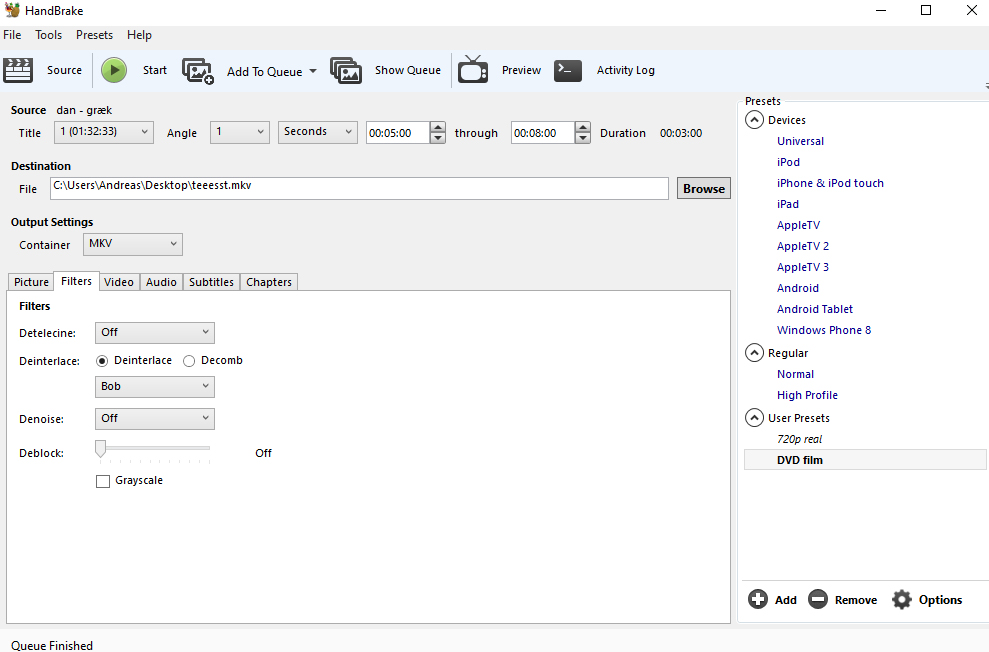Screen dimensions: 989x652
Task: Select the Android preset
Action: (798, 288)
